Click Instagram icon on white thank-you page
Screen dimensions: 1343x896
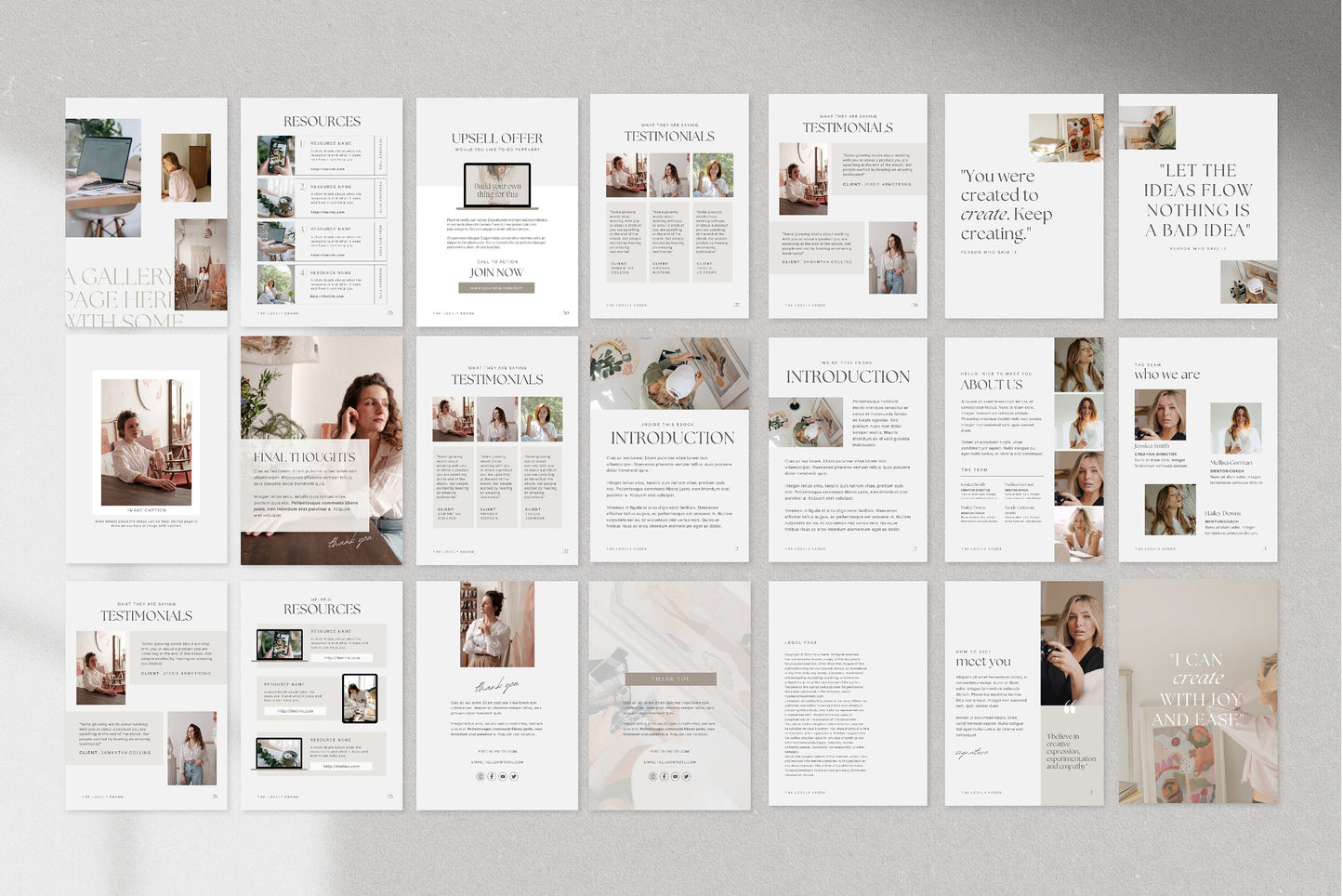coord(481,776)
